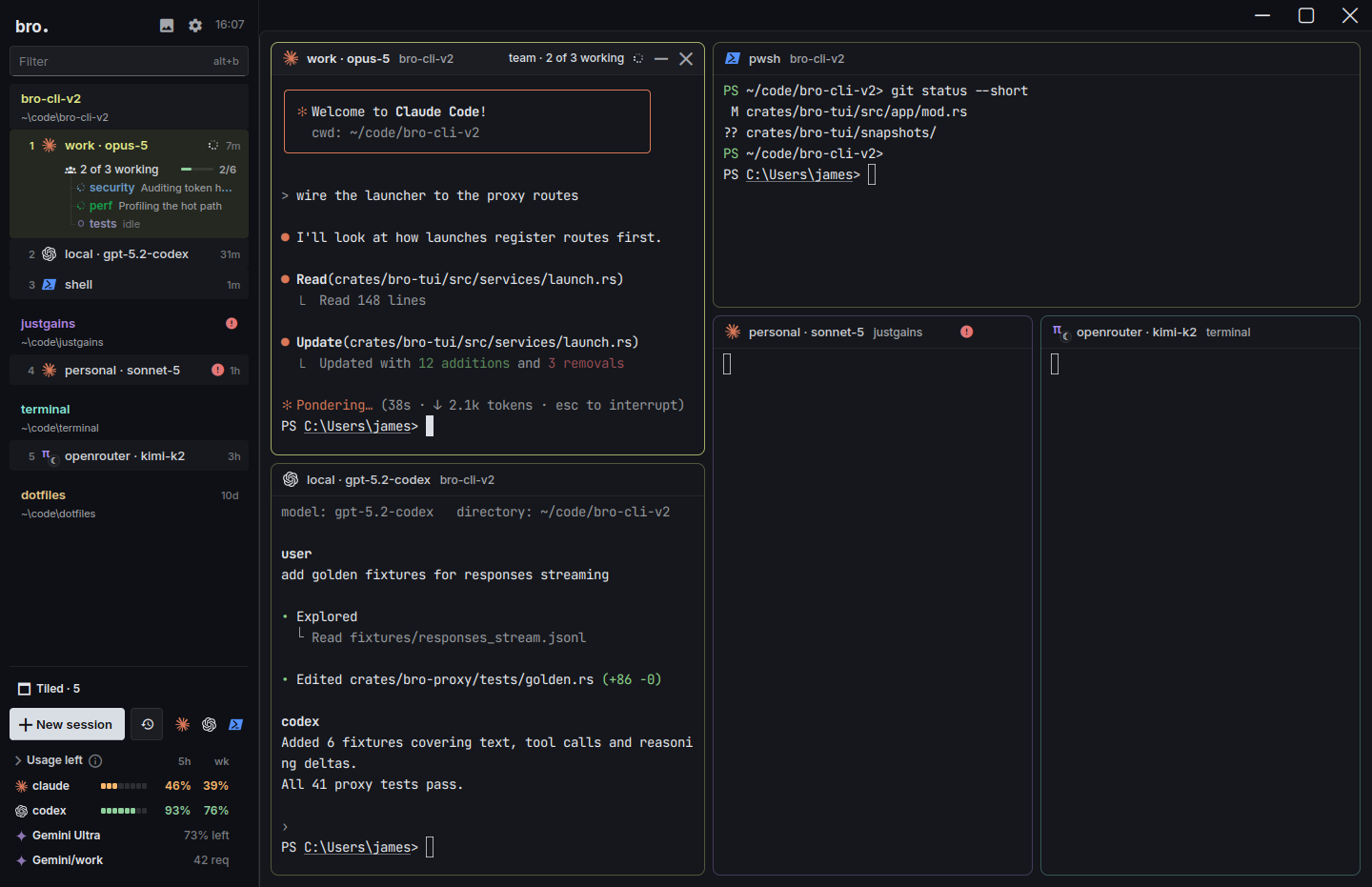Image resolution: width=1372 pixels, height=887 pixels.
Task: Open session 5 openrouter · kimi-k2
Action: (129, 456)
